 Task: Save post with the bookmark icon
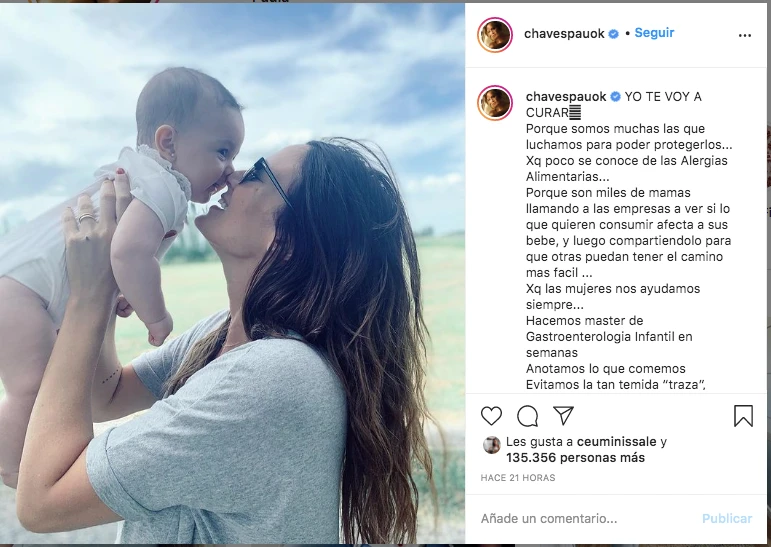[743, 416]
